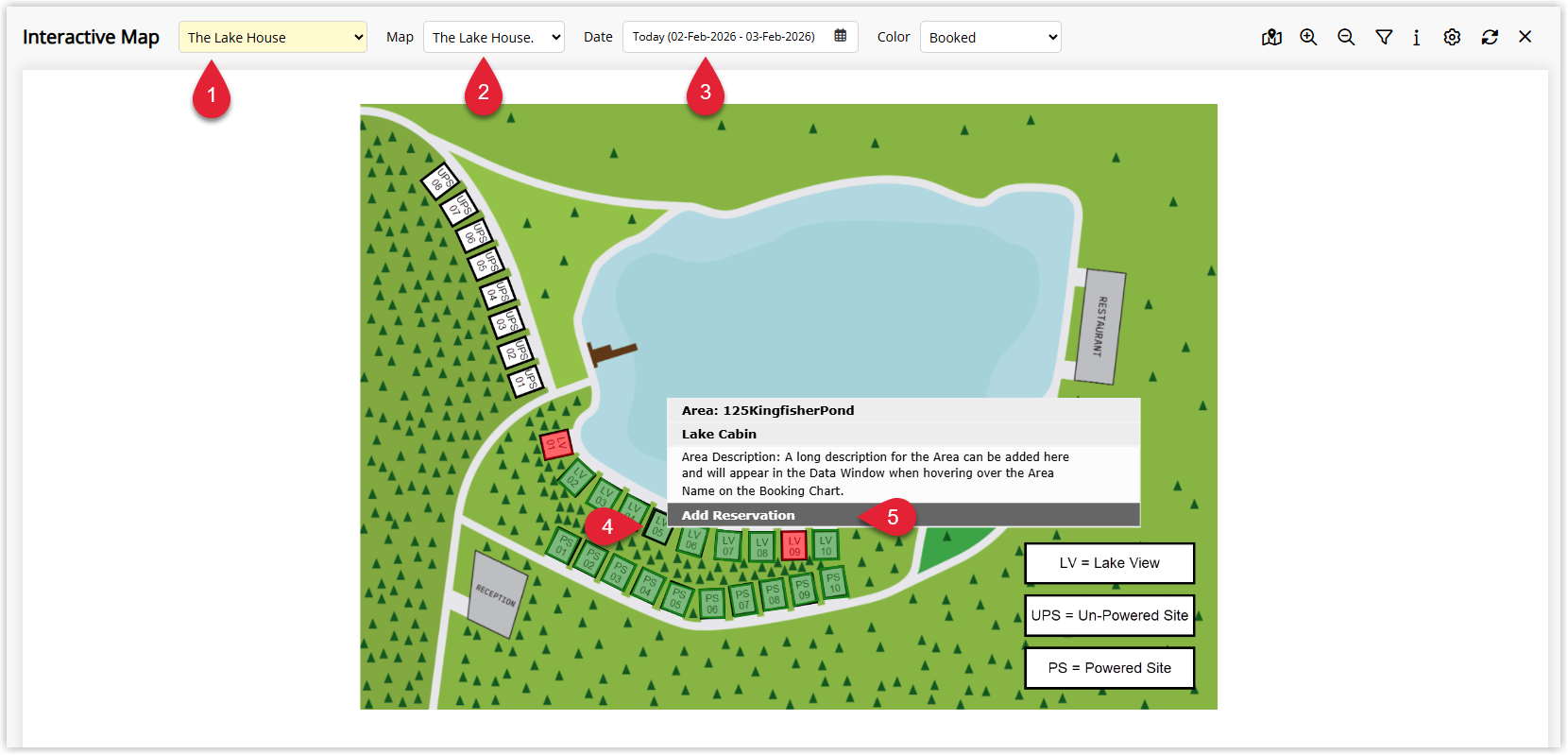
Task: Select un-powered site UPS 08
Action: 440,180
